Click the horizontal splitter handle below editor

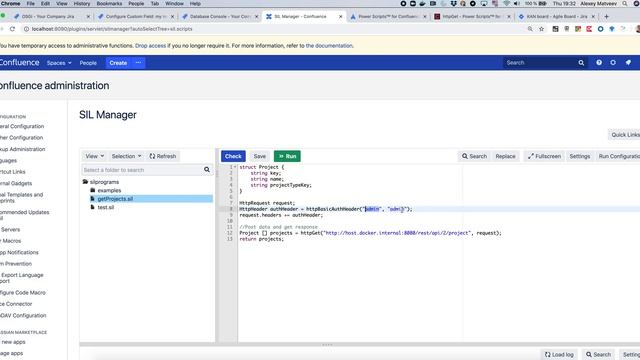(327, 344)
